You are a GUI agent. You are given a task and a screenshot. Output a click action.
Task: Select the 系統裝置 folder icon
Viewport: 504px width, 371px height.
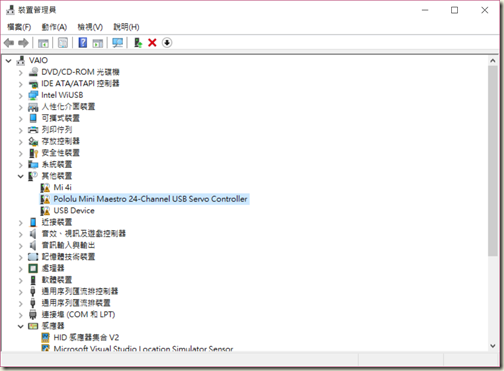click(33, 164)
